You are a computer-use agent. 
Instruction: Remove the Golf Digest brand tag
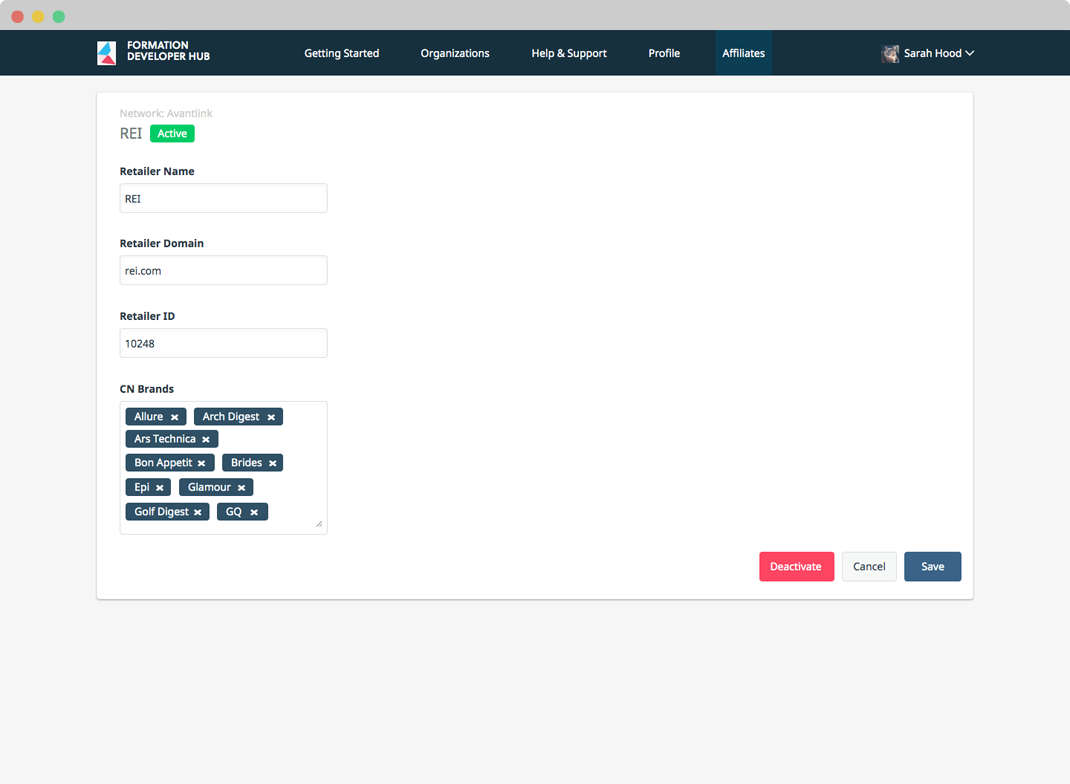point(198,512)
